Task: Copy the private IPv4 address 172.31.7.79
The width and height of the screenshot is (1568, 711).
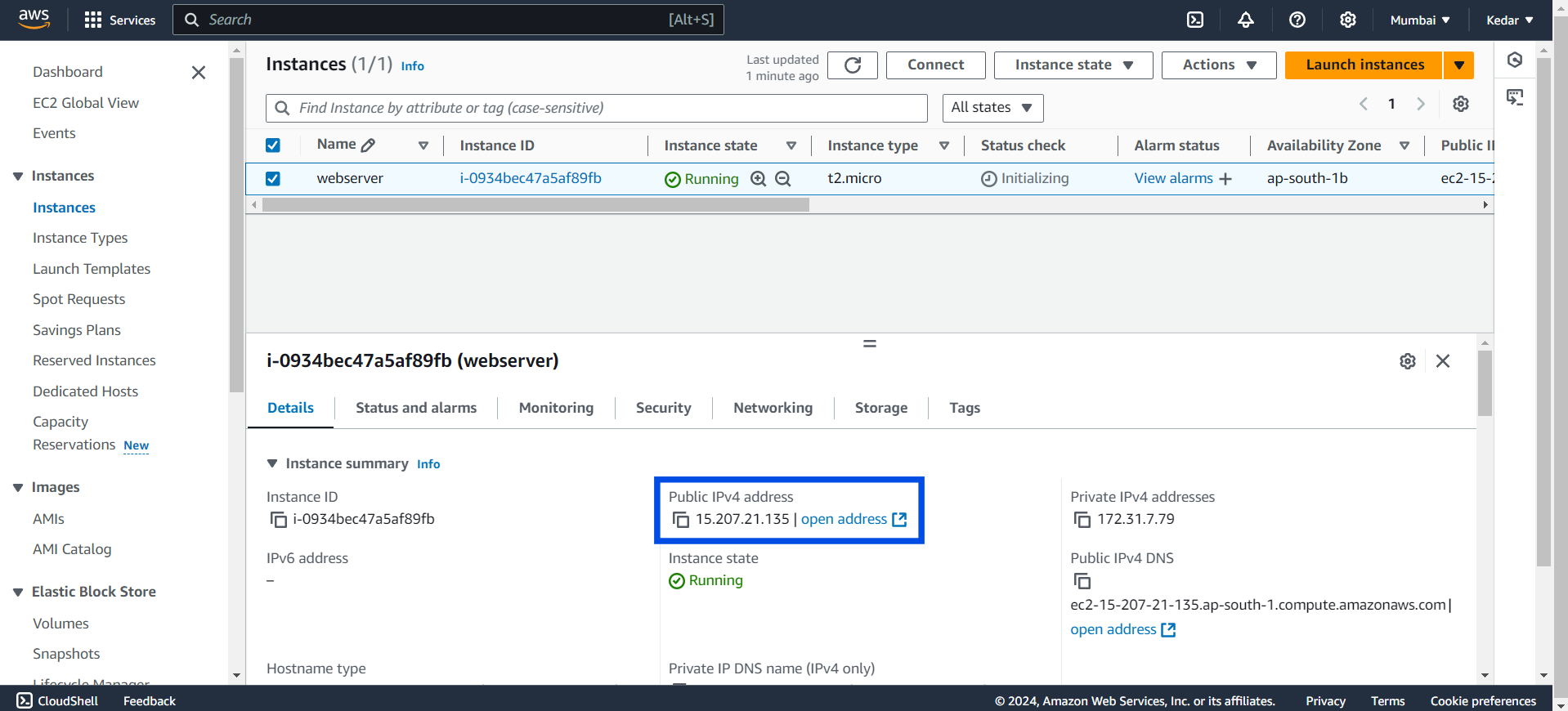Action: click(x=1082, y=520)
